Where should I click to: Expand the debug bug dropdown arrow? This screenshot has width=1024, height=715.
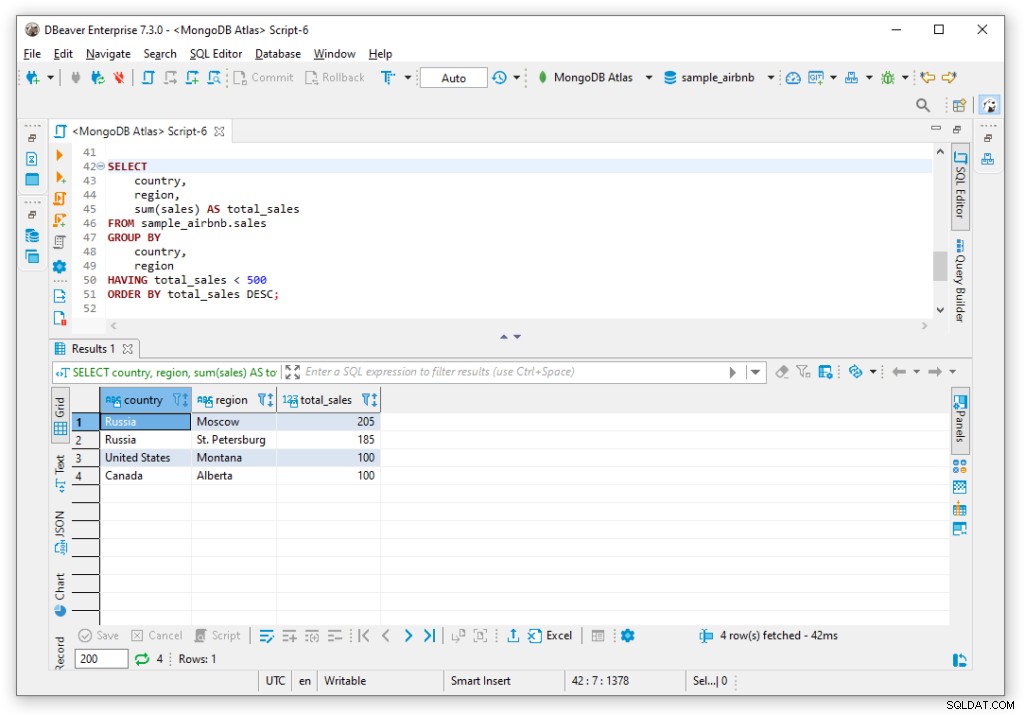tap(905, 78)
